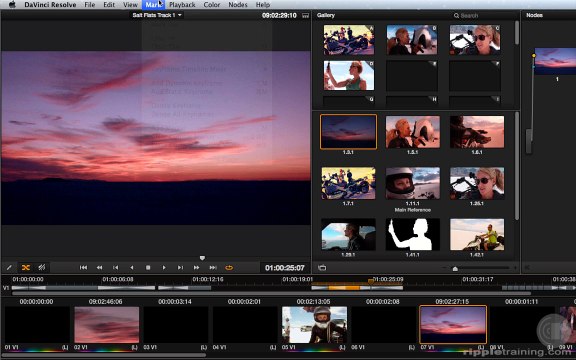The image size is (576, 360).
Task: Select memory D thumbnail in gallery
Action: (349, 75)
